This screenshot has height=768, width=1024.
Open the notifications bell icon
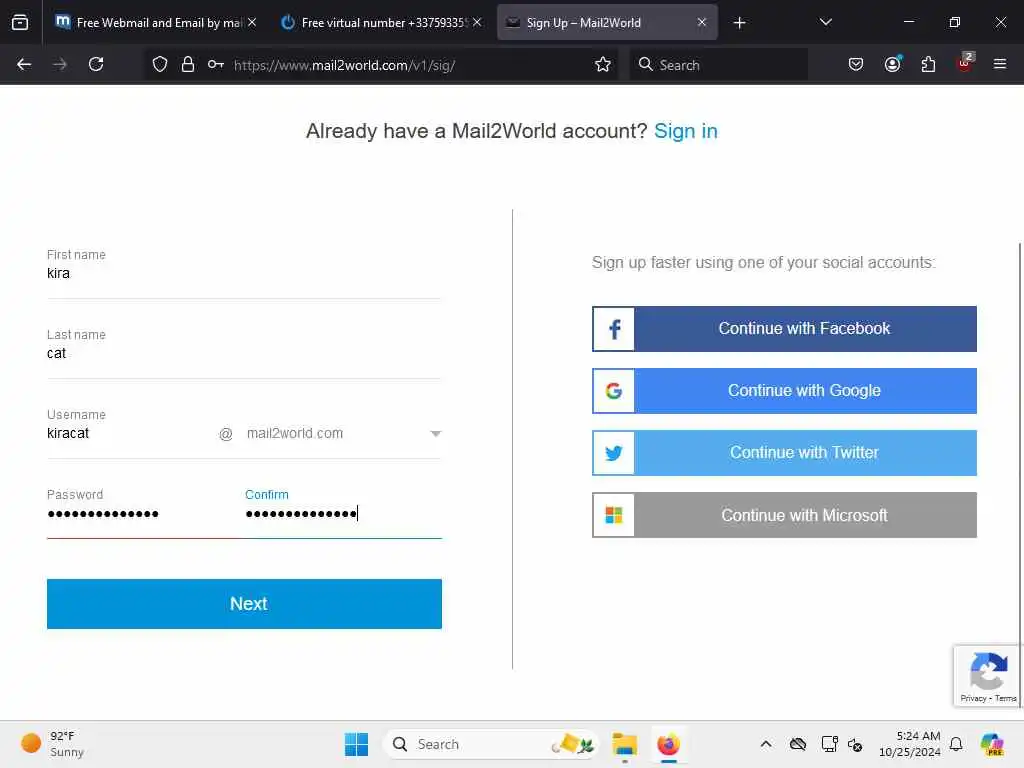[x=956, y=744]
